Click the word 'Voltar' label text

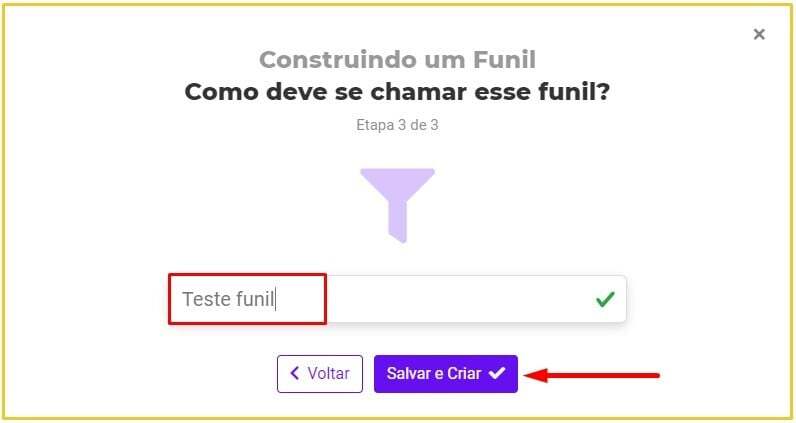coord(328,374)
